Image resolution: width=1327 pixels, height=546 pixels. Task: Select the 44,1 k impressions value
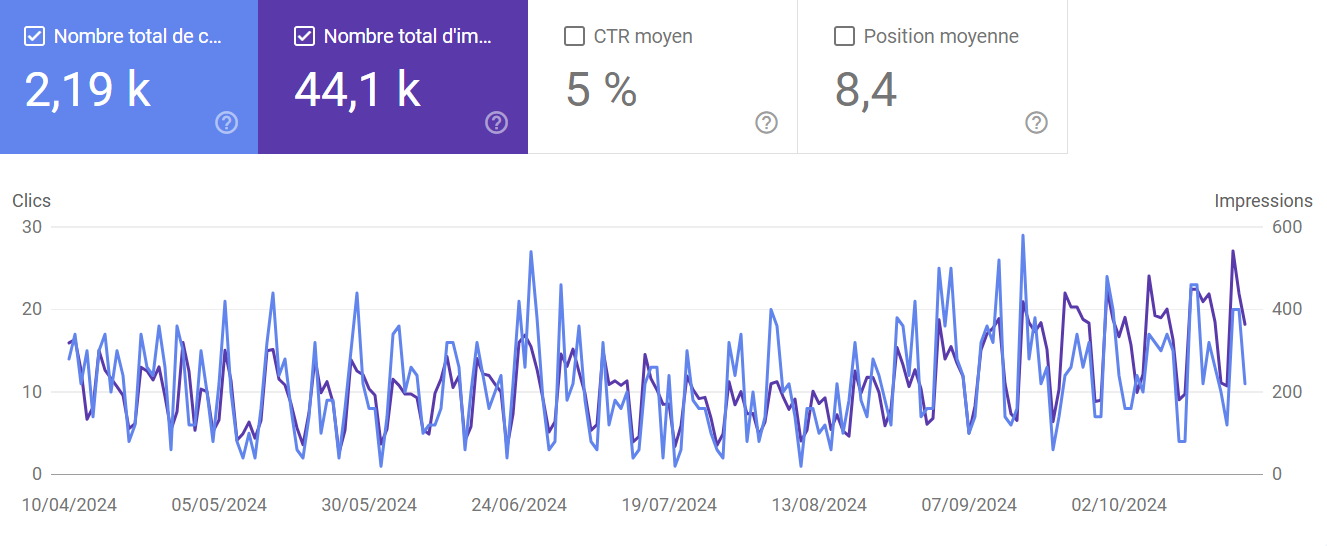tap(357, 90)
